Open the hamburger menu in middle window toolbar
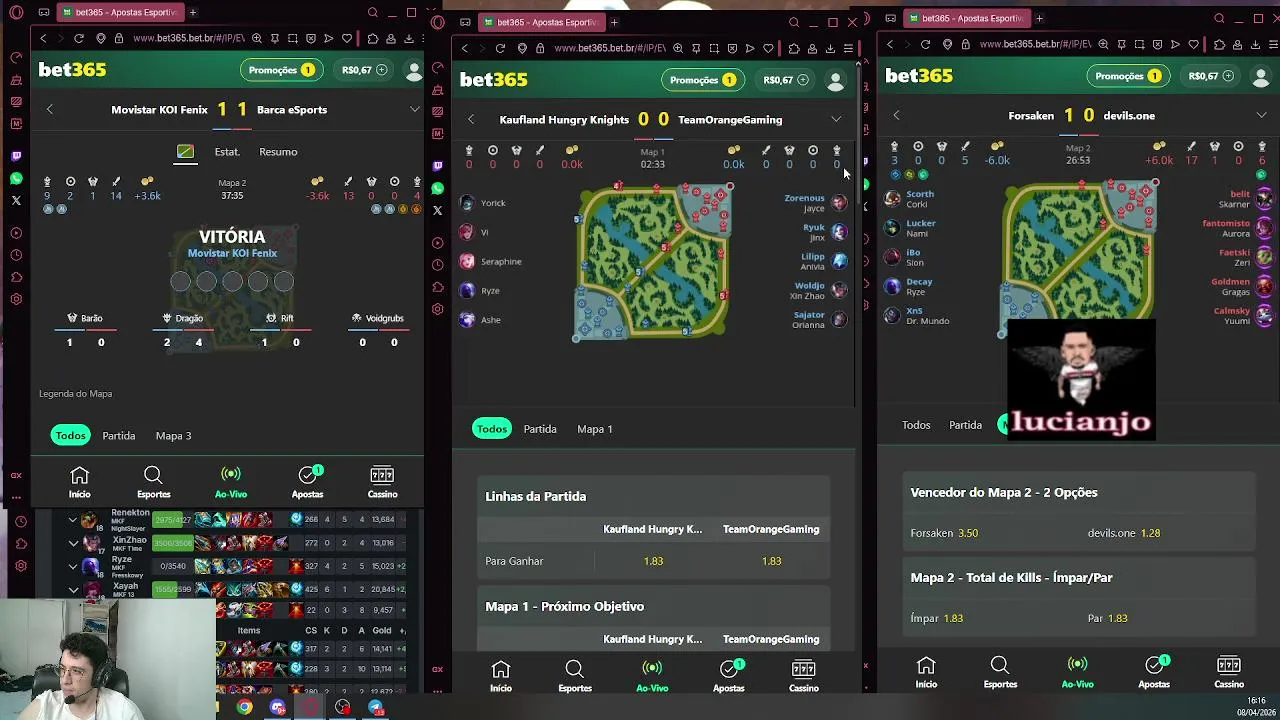 click(848, 48)
